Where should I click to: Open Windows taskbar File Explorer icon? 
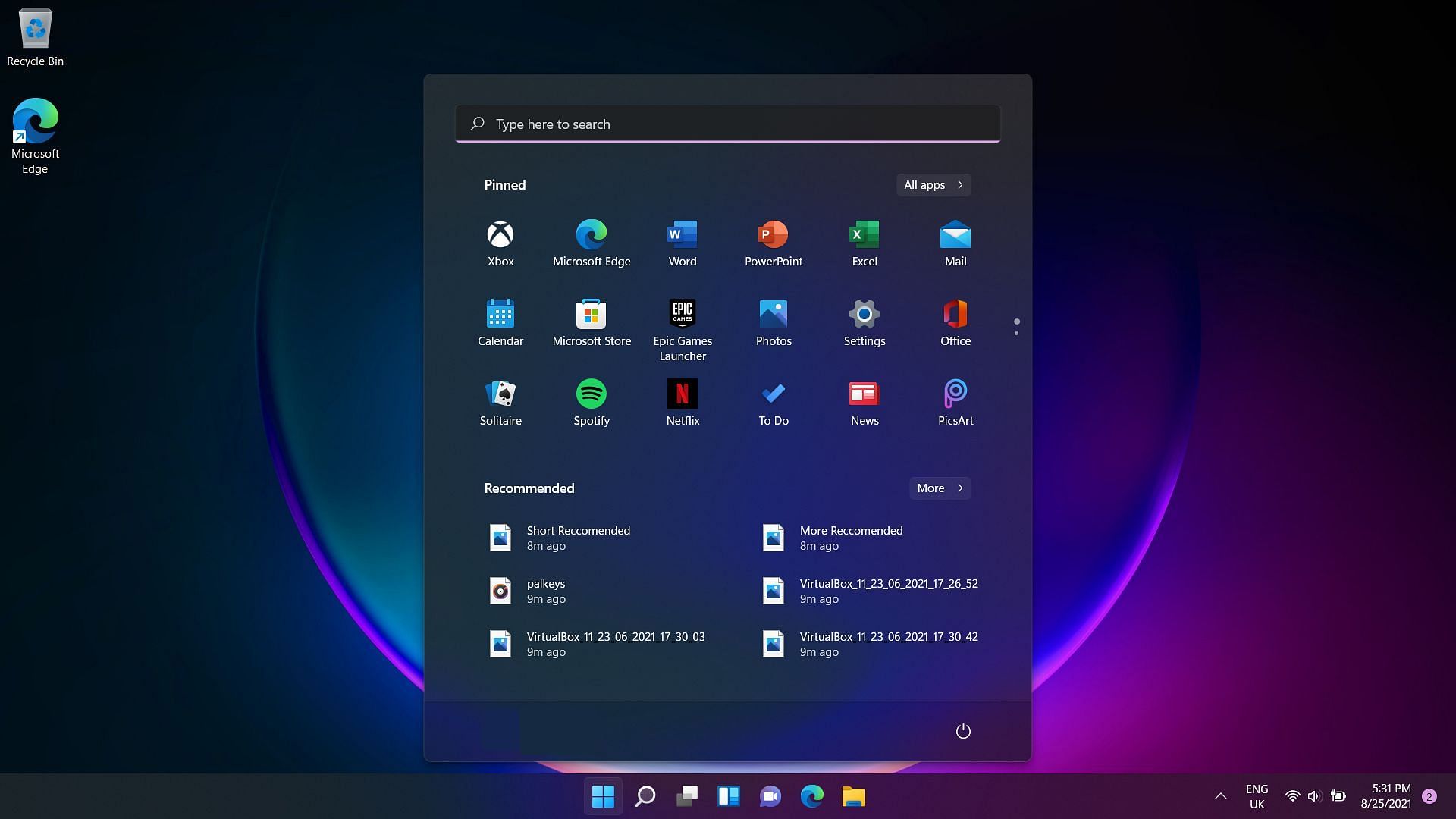(853, 796)
